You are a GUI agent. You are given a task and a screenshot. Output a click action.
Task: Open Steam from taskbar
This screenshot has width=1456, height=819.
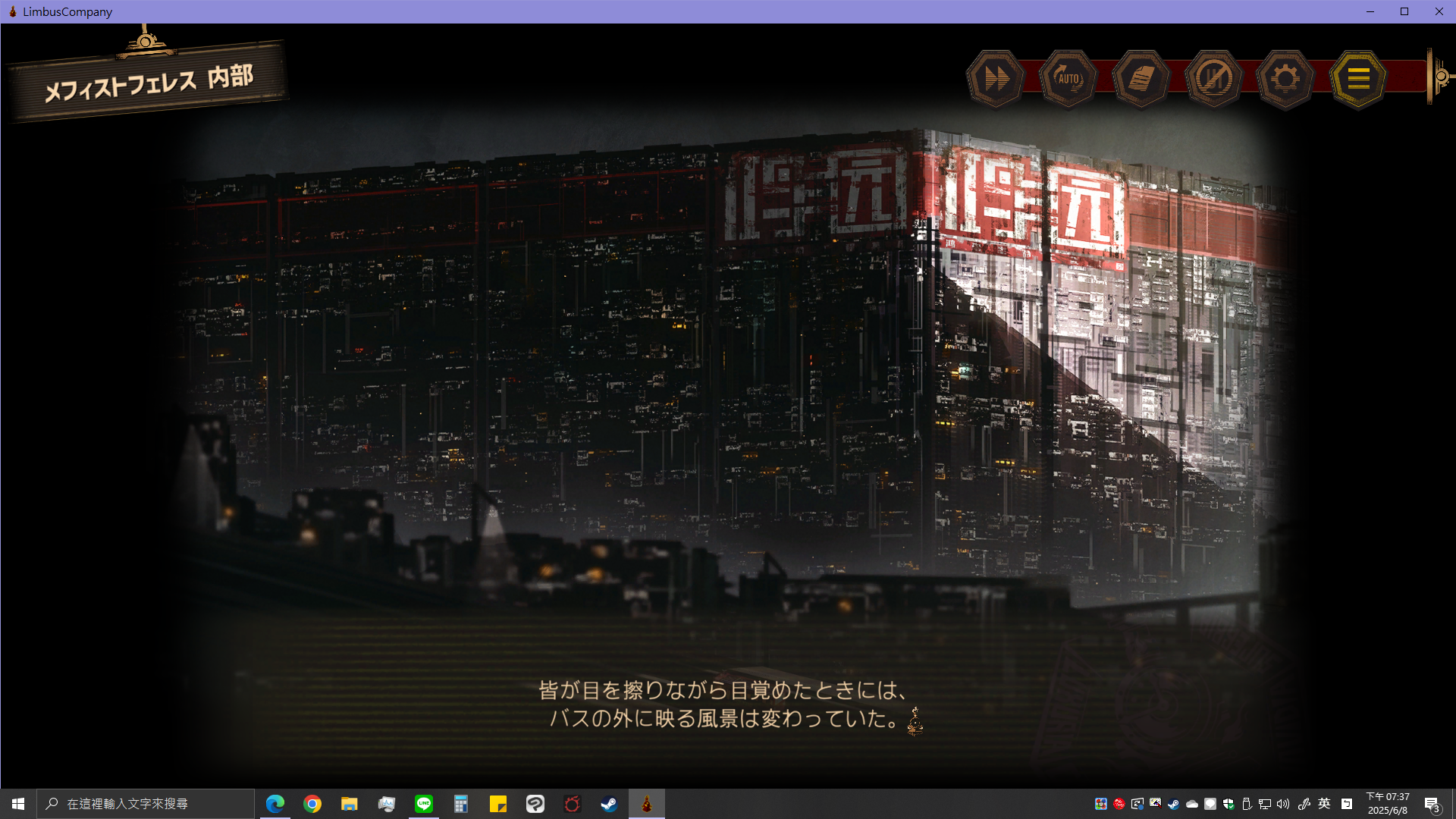pyautogui.click(x=609, y=804)
